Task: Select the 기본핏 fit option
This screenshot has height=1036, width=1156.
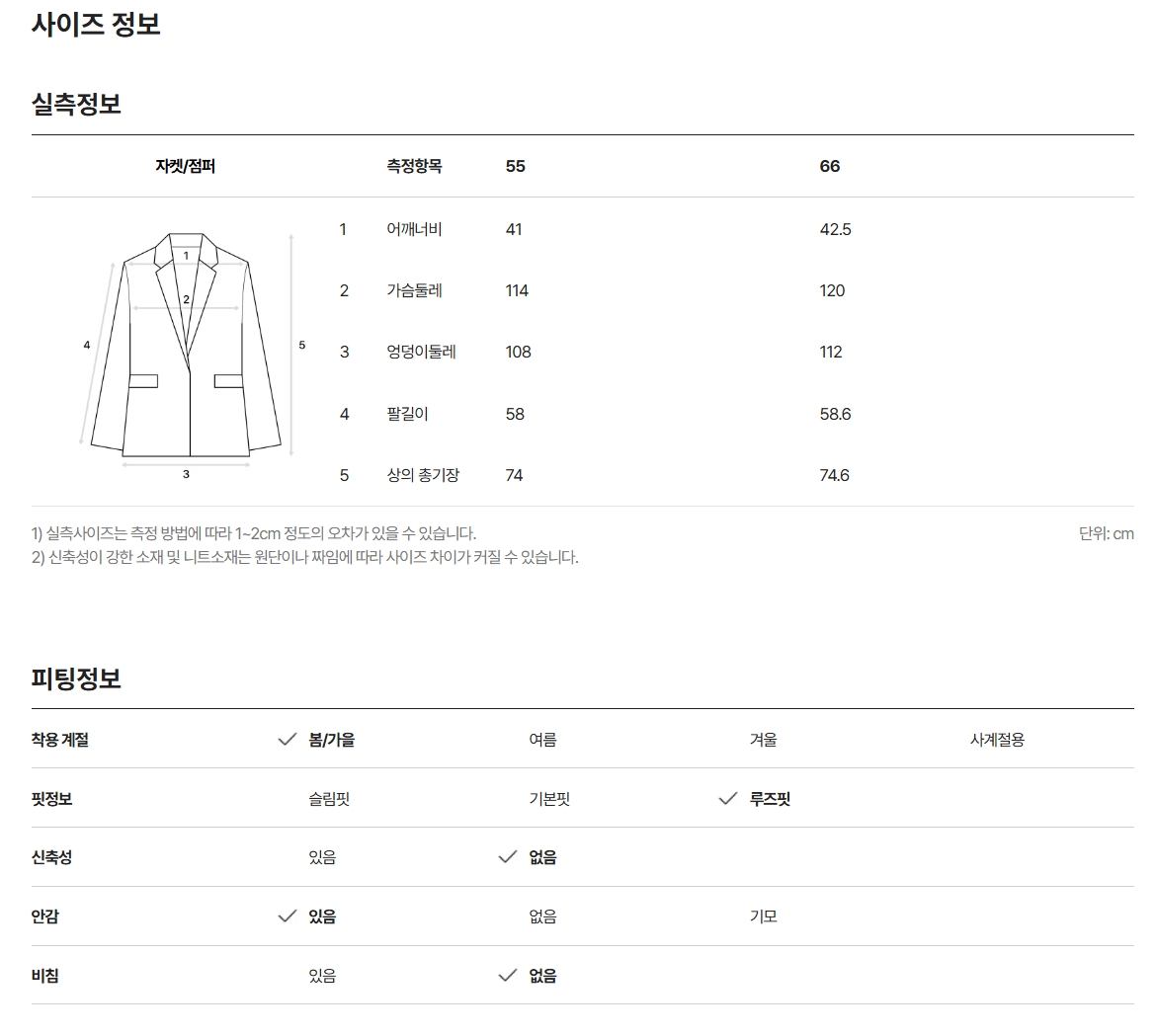Action: (x=549, y=798)
